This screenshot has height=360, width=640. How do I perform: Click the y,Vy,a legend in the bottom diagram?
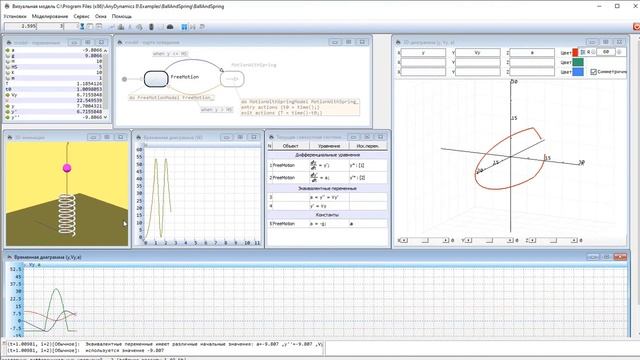pyautogui.click(x=32, y=265)
